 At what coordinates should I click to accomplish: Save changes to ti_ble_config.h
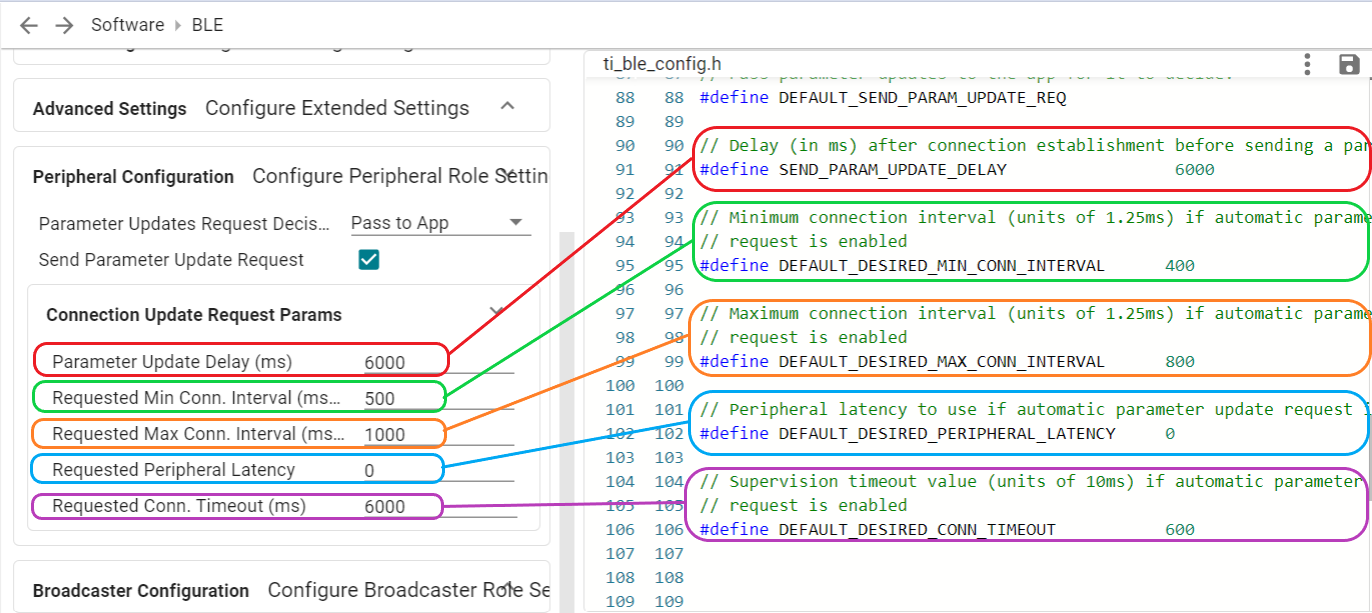coord(1349,63)
